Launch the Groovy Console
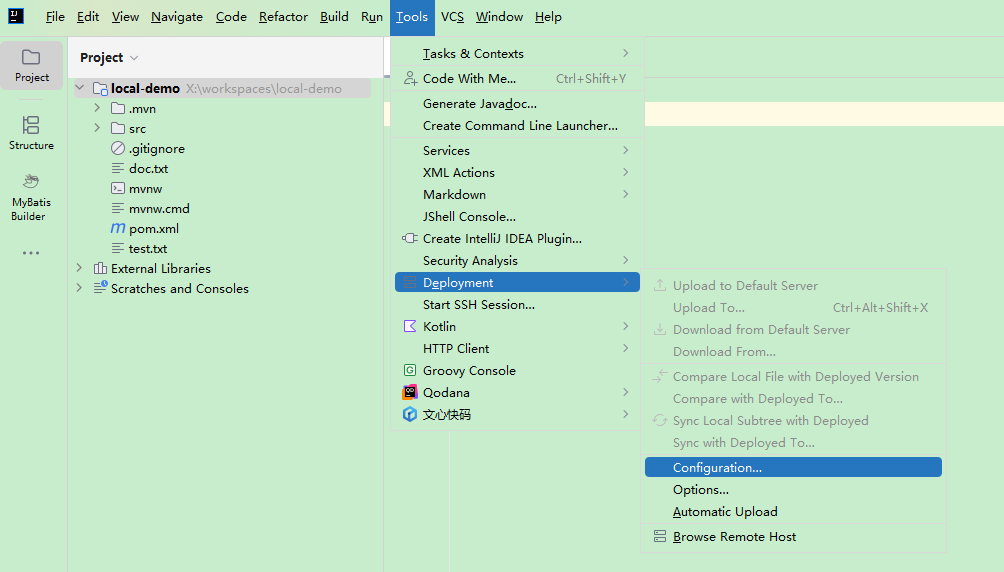 [469, 371]
